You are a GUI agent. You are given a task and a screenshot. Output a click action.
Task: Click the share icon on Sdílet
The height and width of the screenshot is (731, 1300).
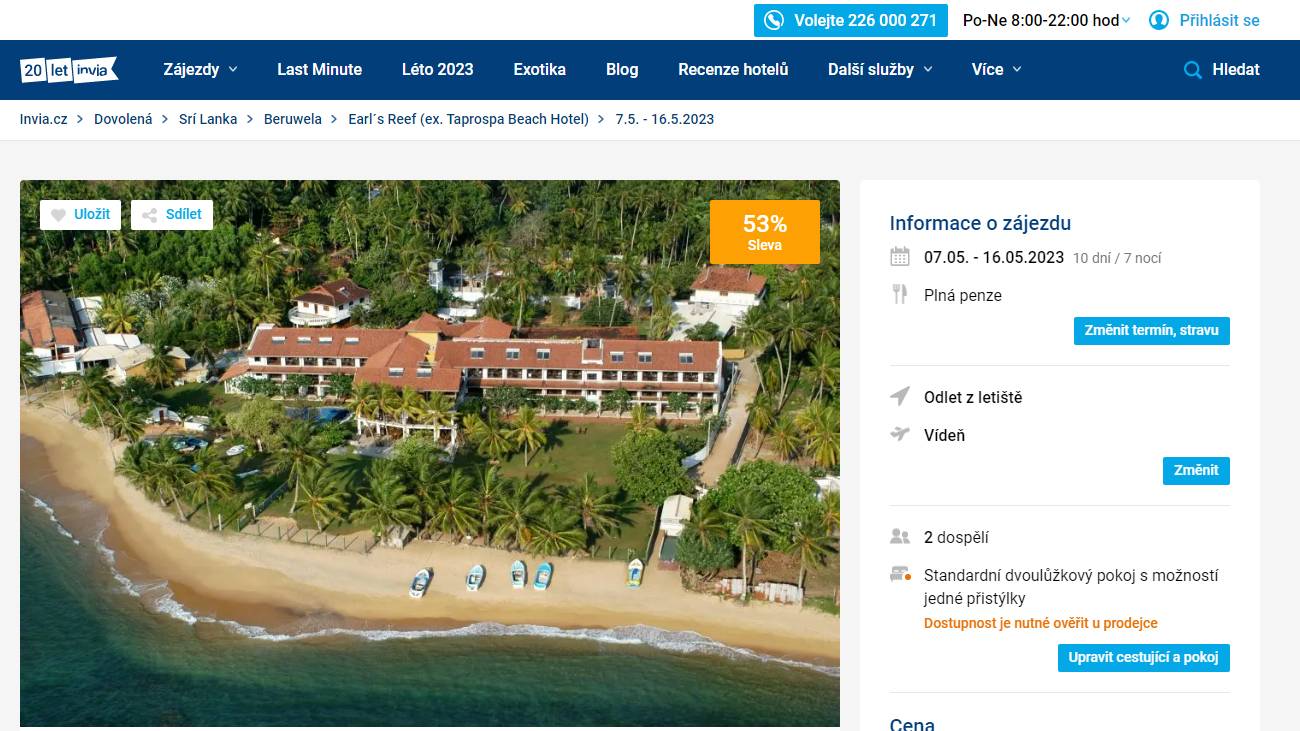click(x=150, y=215)
